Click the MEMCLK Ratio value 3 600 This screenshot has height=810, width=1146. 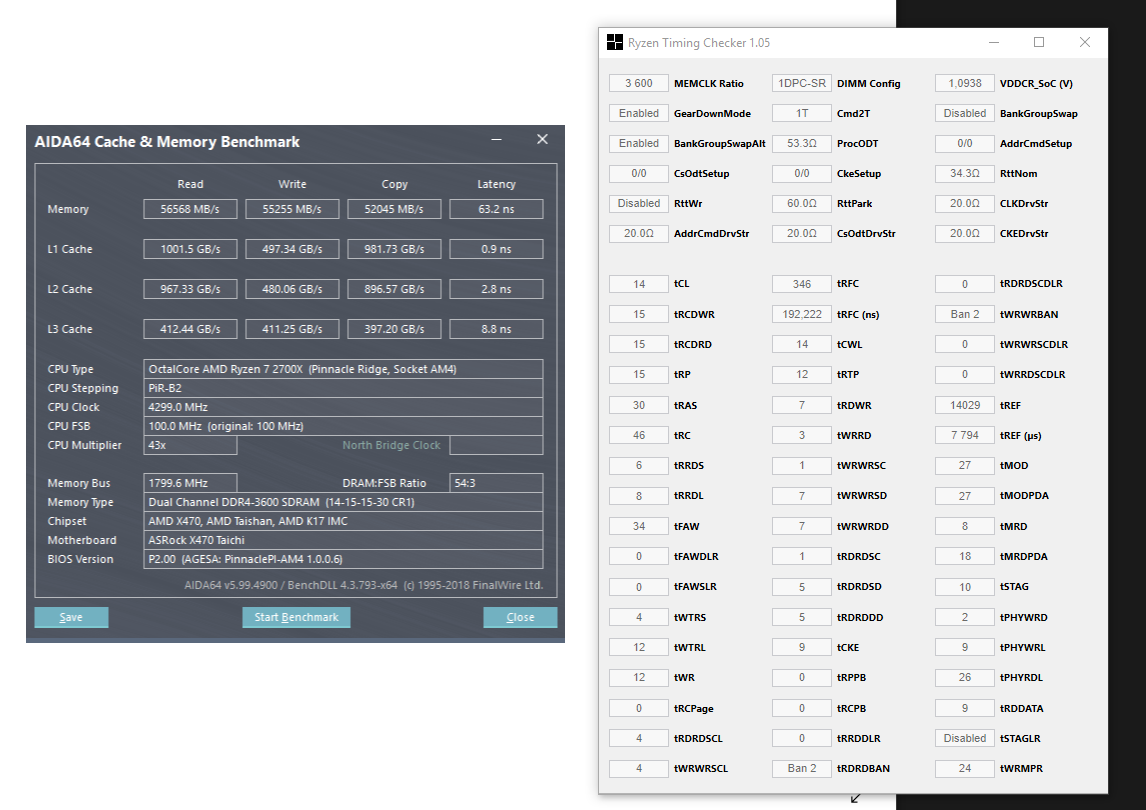(x=639, y=83)
